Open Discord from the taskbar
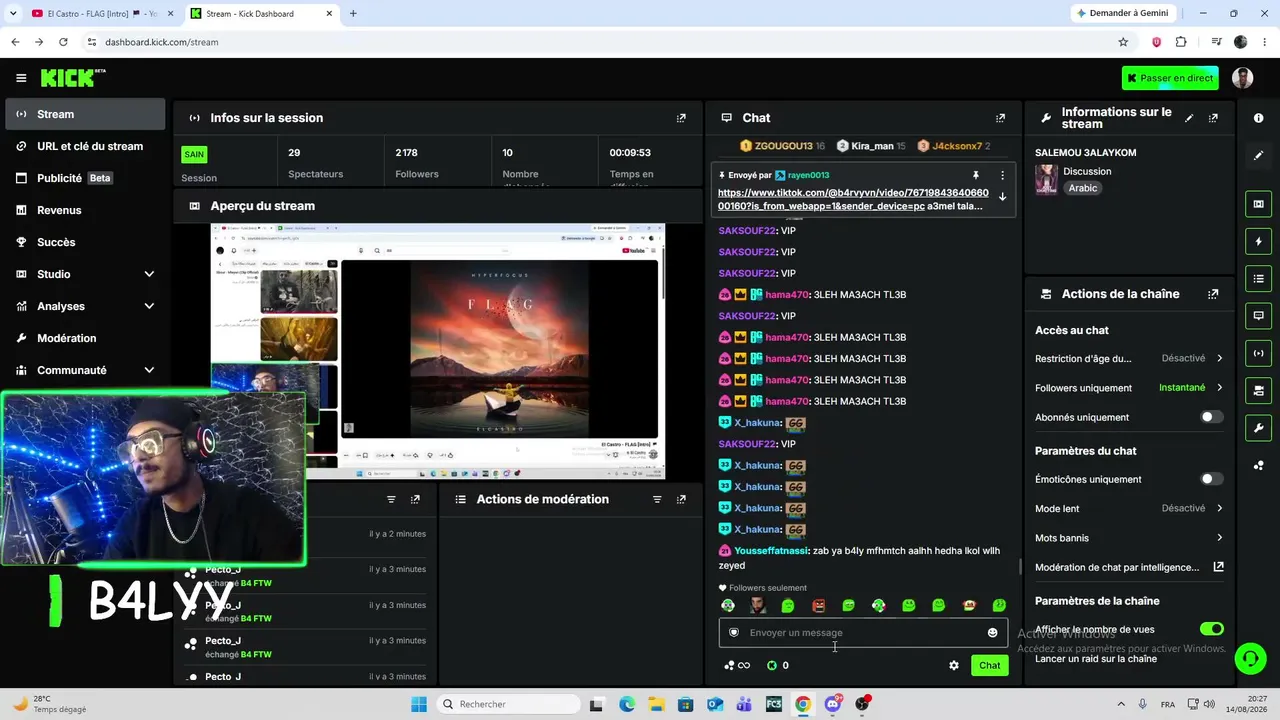Viewport: 1280px width, 720px height. point(832,704)
